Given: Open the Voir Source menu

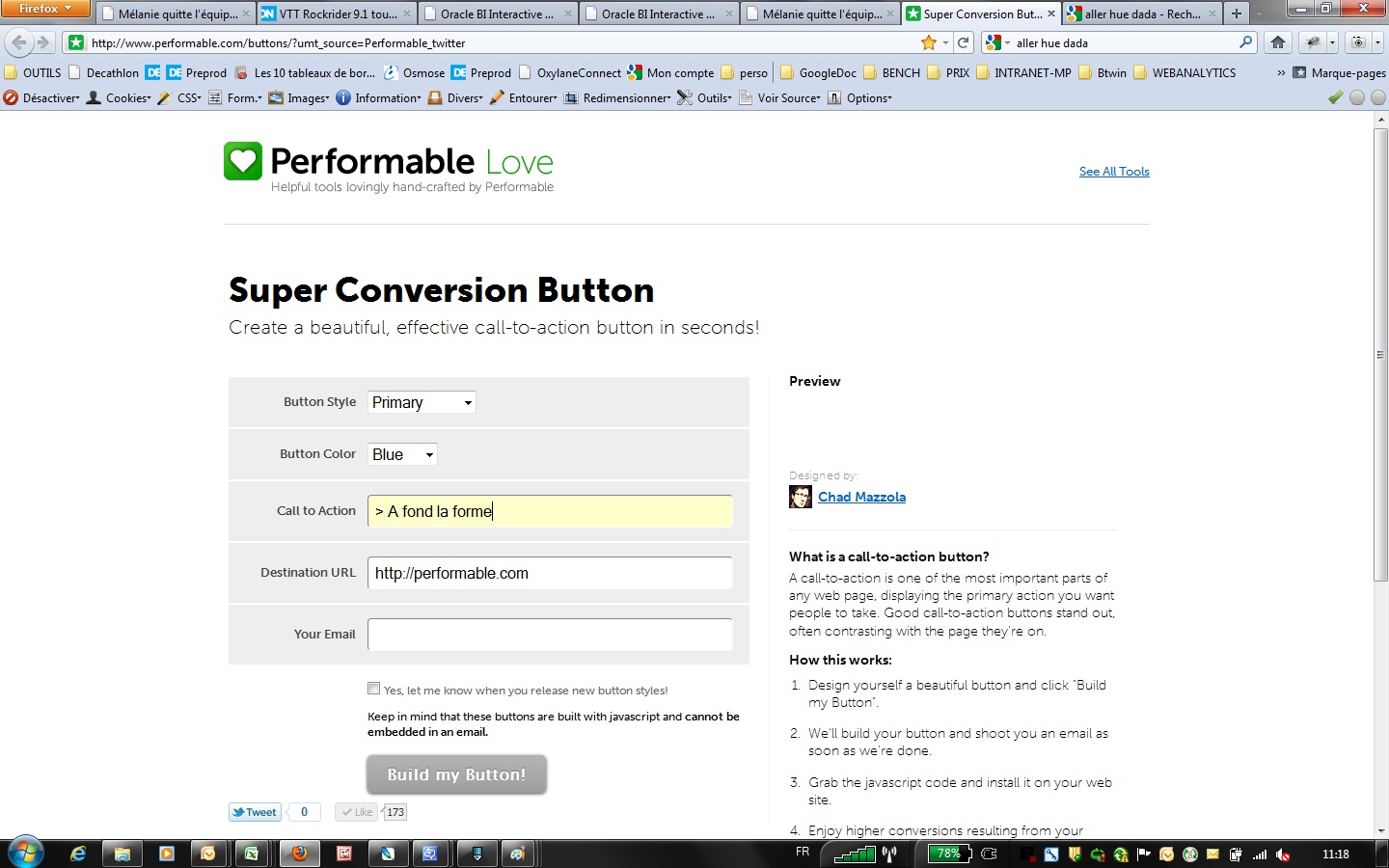Looking at the screenshot, I should click(x=779, y=97).
